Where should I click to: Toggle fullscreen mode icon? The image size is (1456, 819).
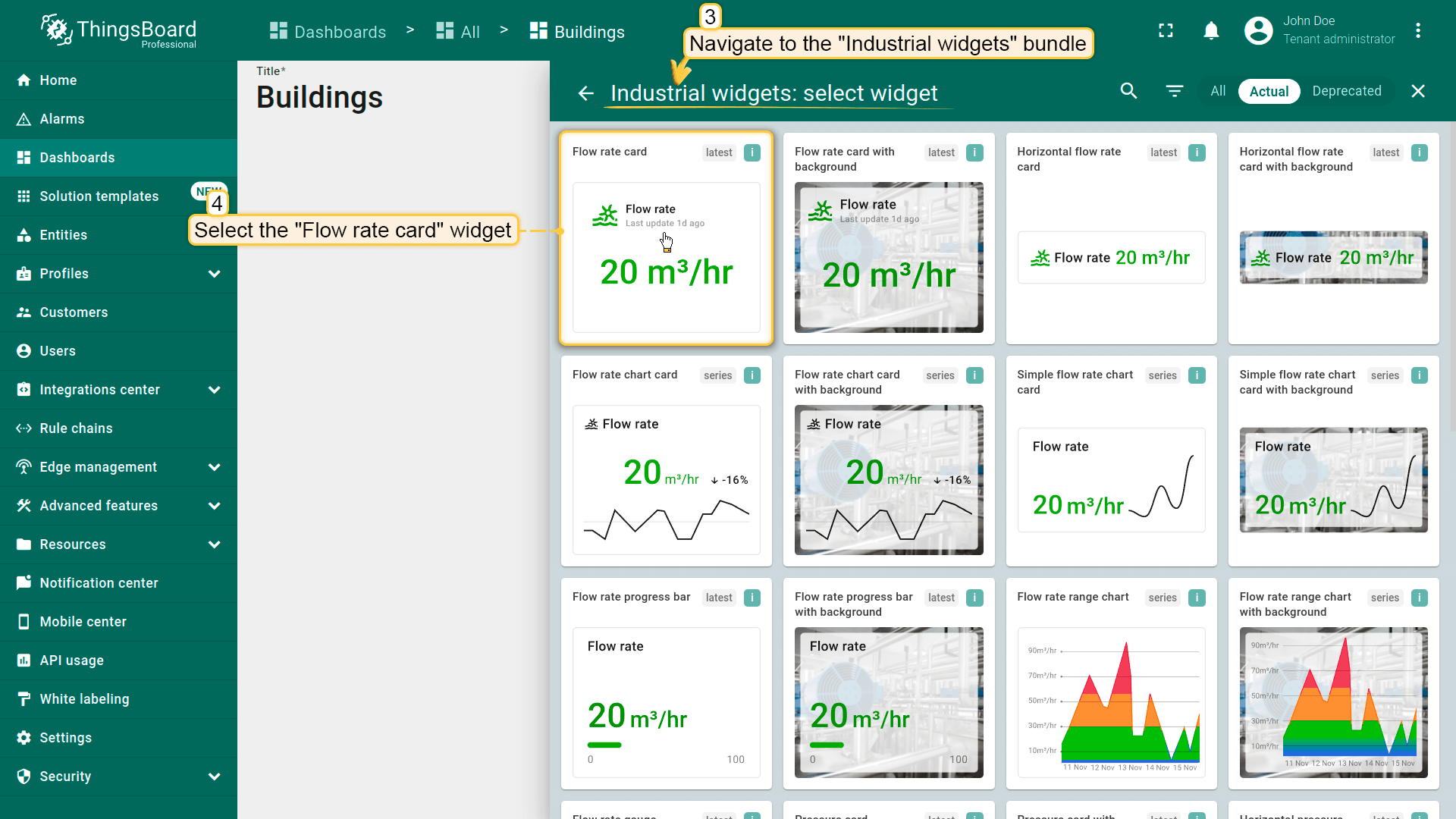tap(1166, 30)
